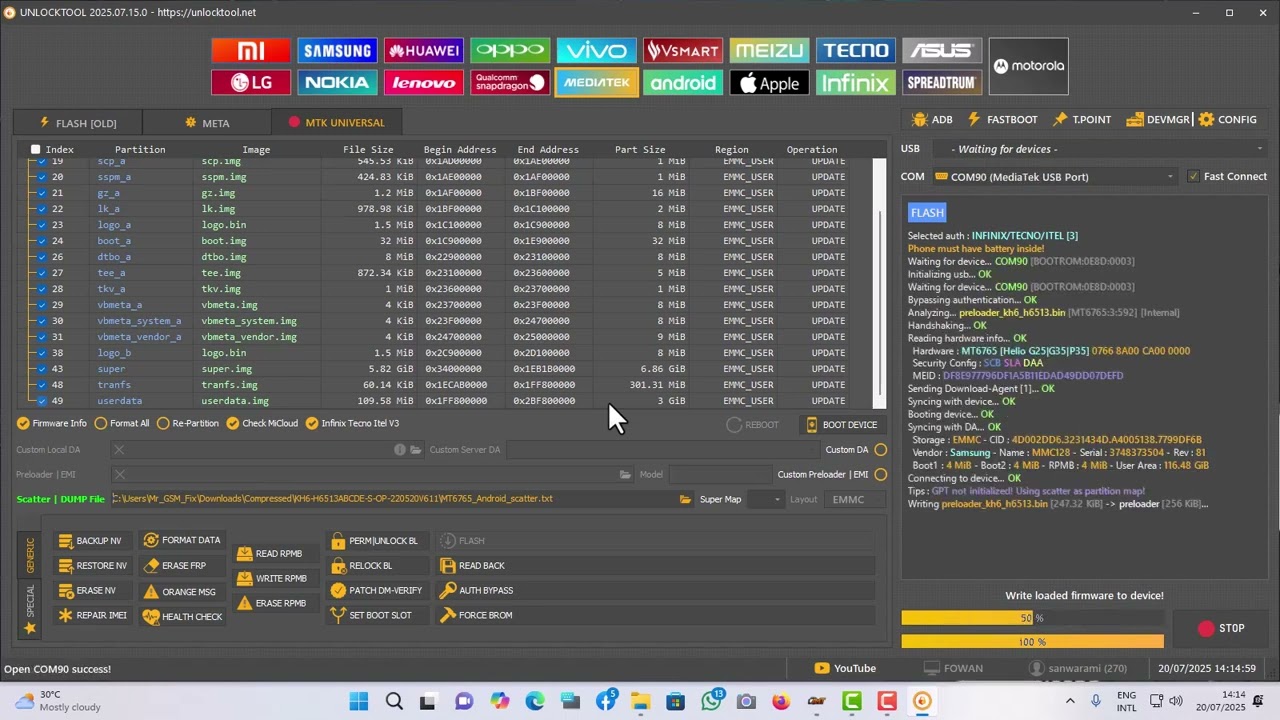This screenshot has width=1280, height=720.
Task: Select the Format All option
Action: pyautogui.click(x=122, y=424)
